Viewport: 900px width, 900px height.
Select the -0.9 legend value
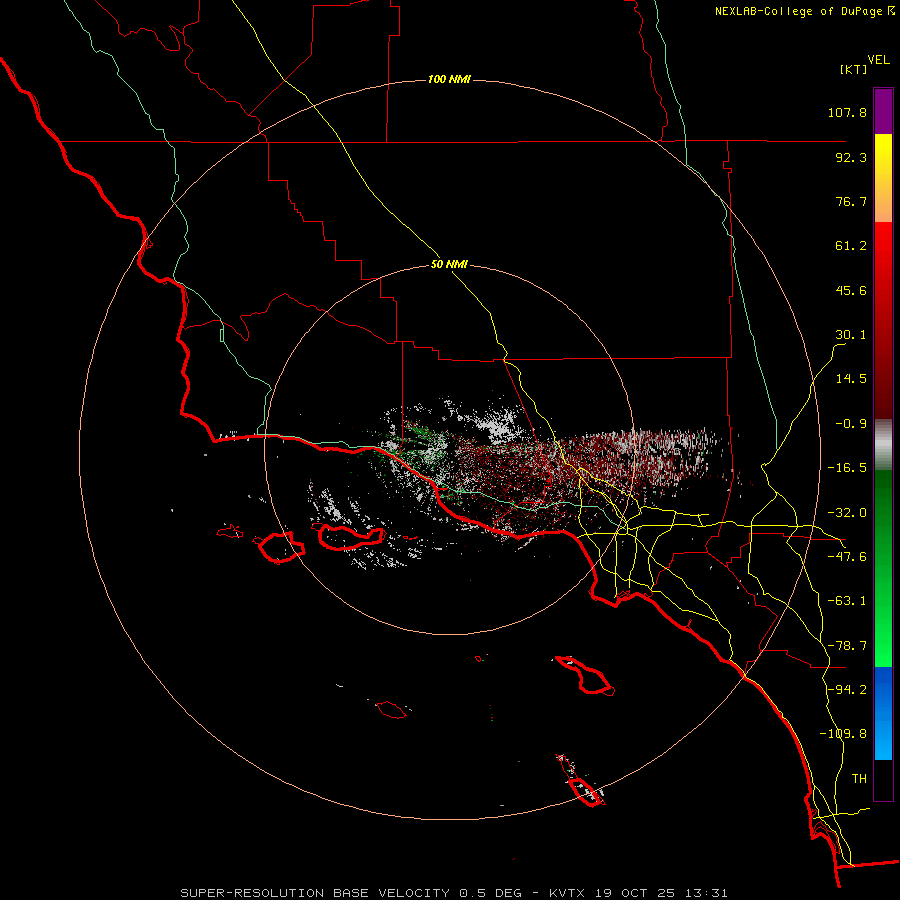(851, 424)
